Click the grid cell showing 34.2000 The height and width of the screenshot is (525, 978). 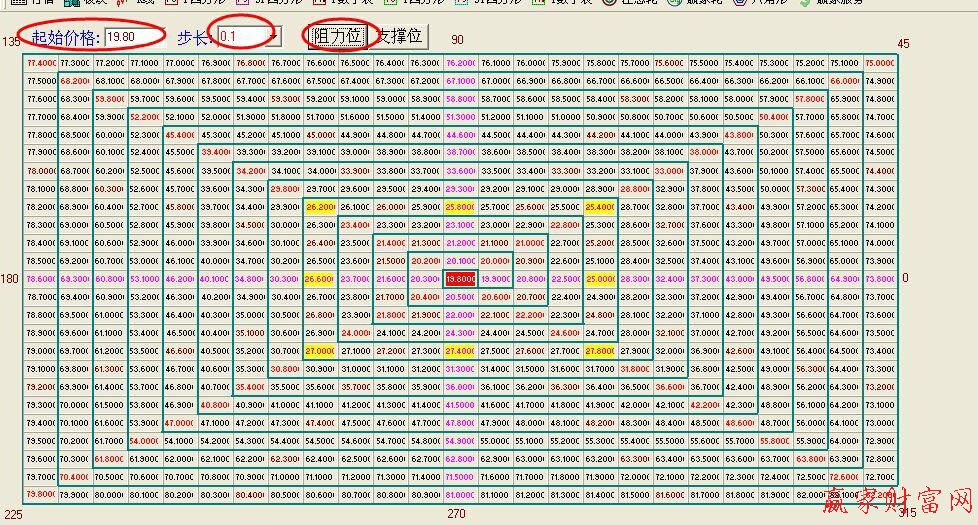[250, 171]
